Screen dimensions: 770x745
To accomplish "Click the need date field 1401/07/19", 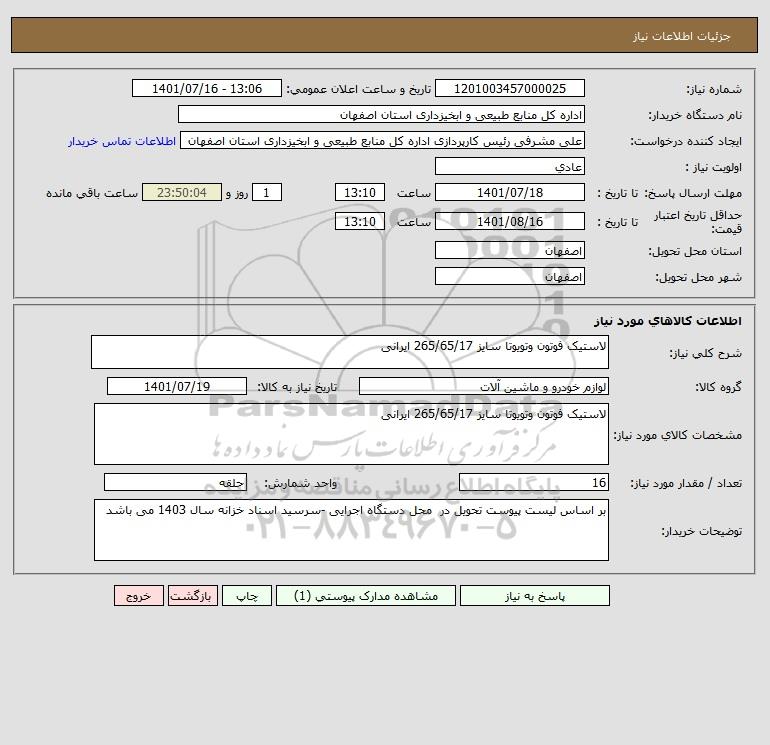I will coord(177,386).
